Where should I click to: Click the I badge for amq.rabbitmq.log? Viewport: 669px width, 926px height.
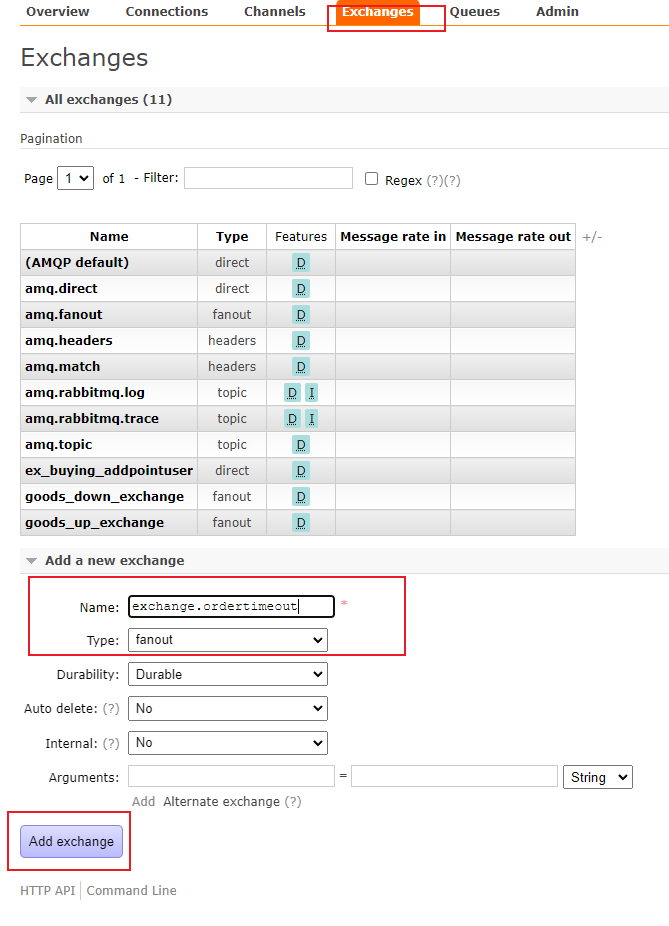(311, 393)
